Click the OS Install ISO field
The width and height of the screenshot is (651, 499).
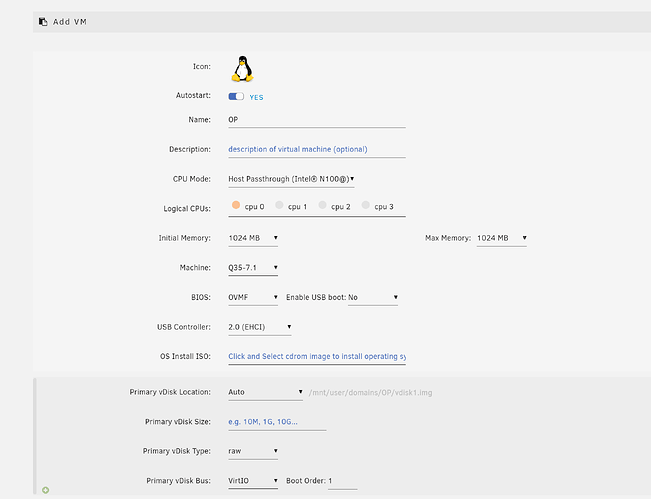316,356
